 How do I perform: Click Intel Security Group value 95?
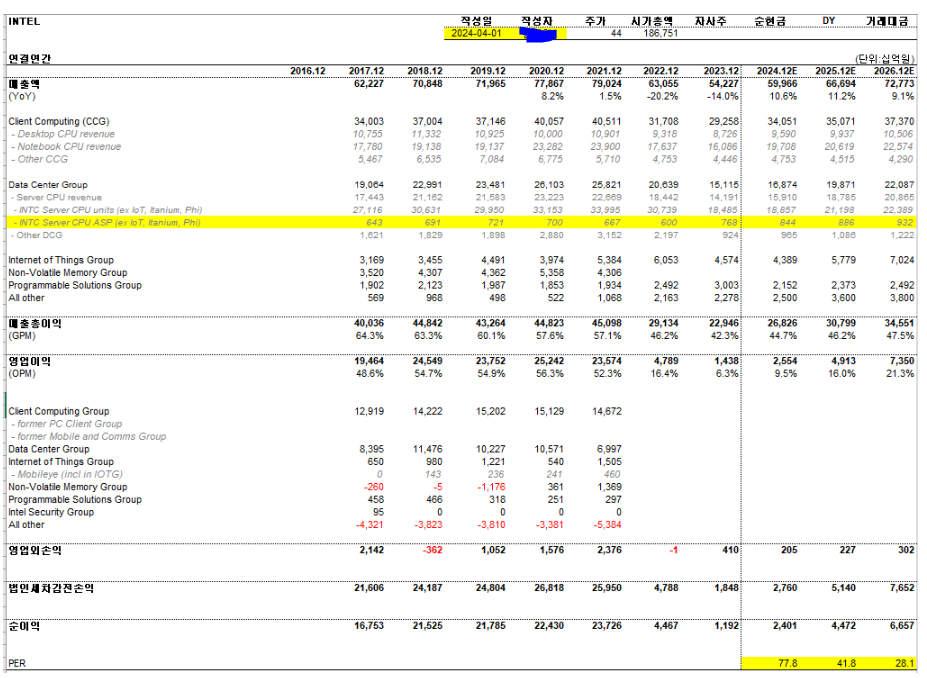click(378, 512)
